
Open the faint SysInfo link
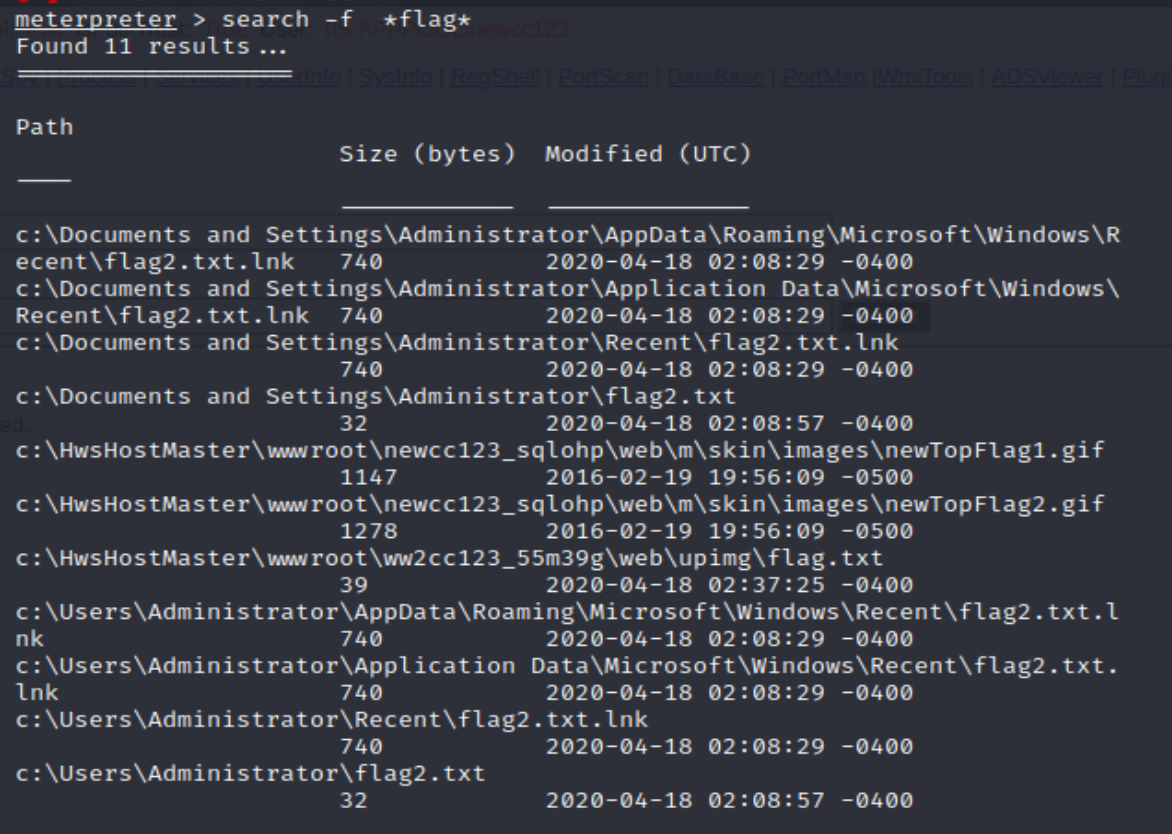tap(395, 77)
